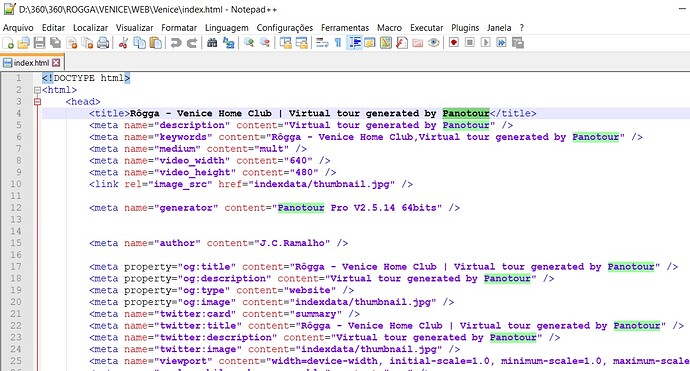
Task: Click the Paste clipboard icon
Action: pyautogui.click(x=155, y=43)
